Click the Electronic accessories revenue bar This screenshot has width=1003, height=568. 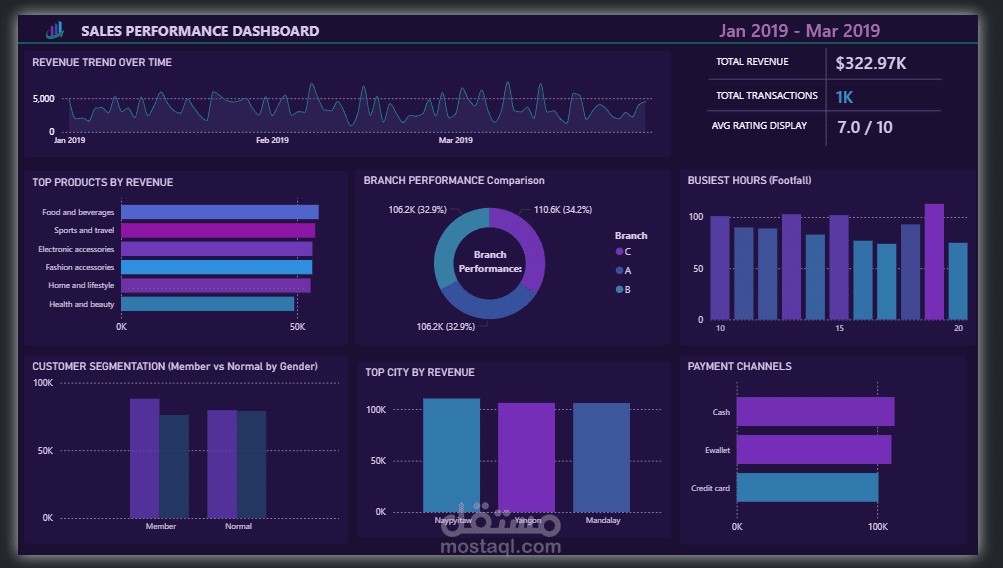[x=216, y=249]
